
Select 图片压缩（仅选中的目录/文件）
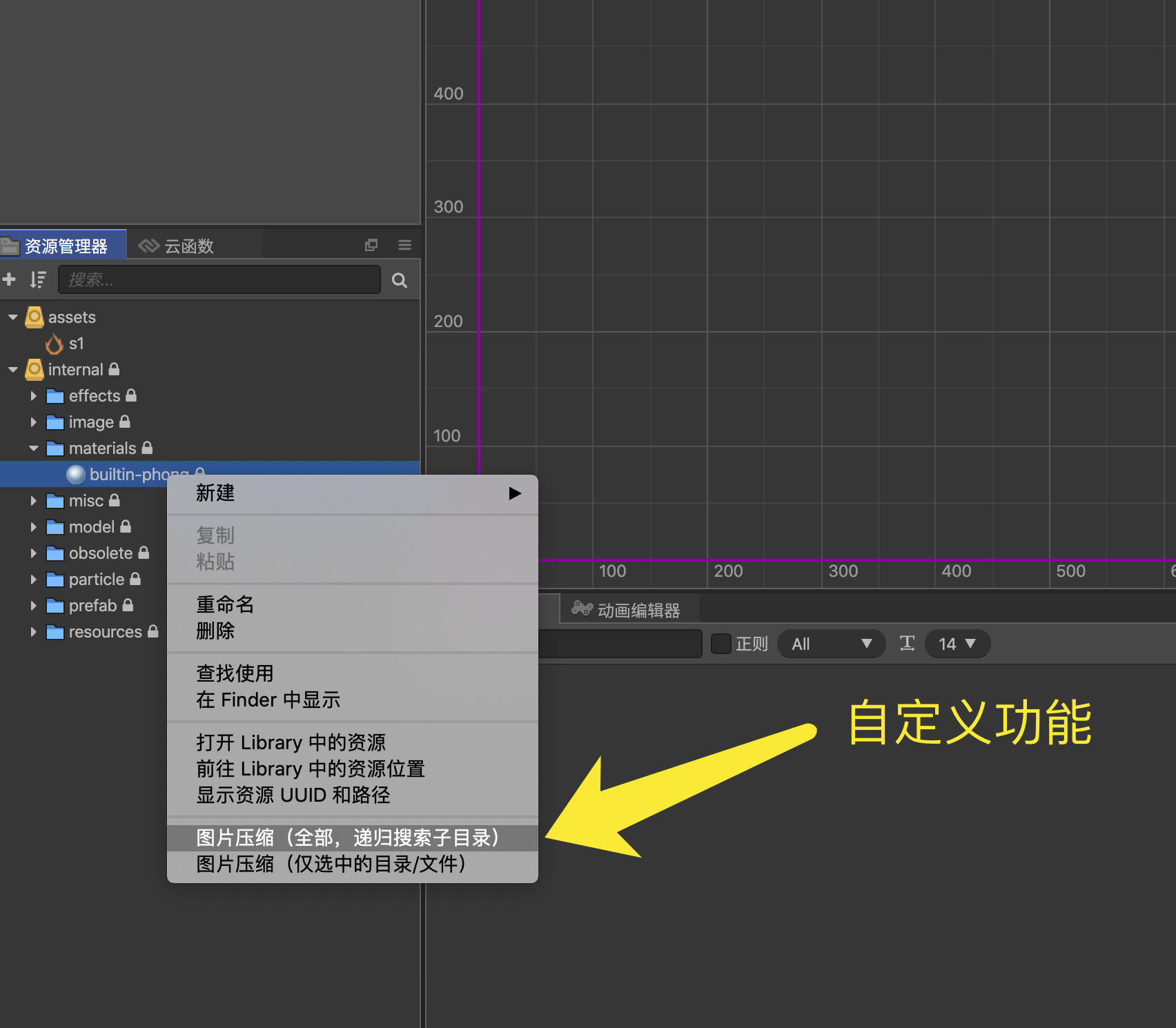(353, 864)
